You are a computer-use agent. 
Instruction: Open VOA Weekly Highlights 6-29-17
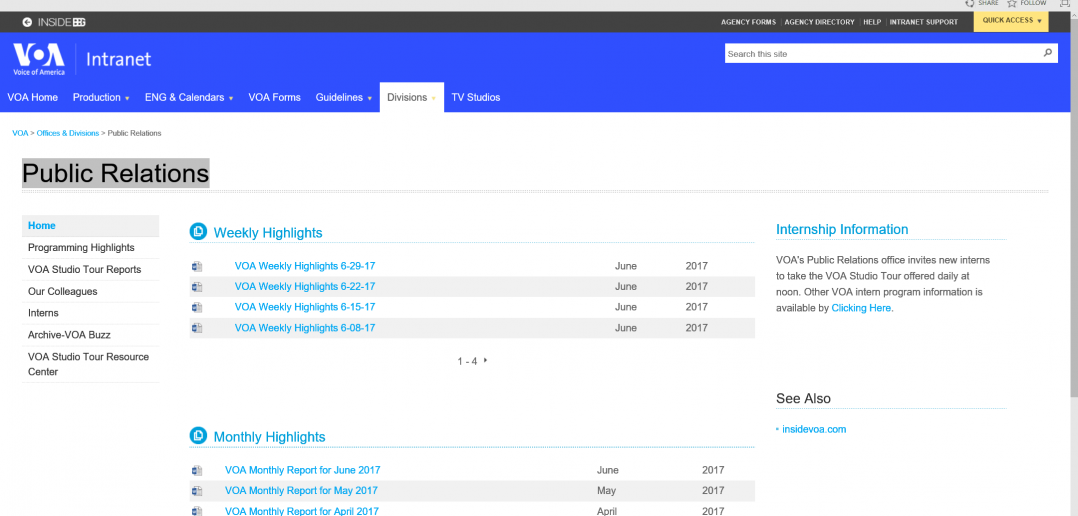(x=305, y=266)
